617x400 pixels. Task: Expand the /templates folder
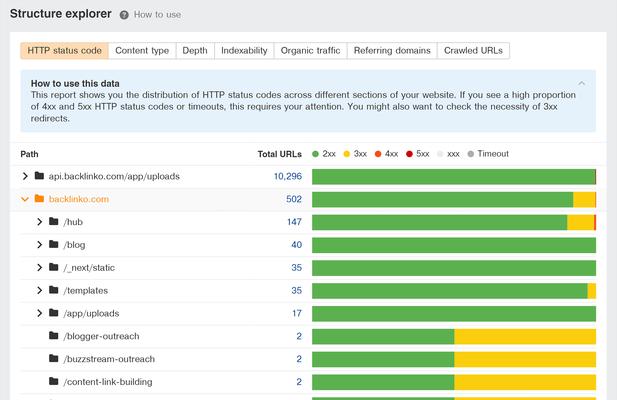click(39, 290)
